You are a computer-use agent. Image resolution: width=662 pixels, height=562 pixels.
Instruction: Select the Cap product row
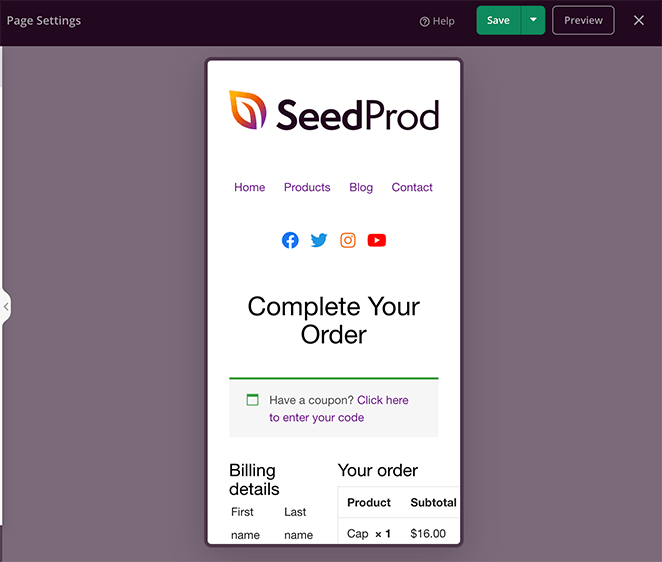(x=398, y=533)
